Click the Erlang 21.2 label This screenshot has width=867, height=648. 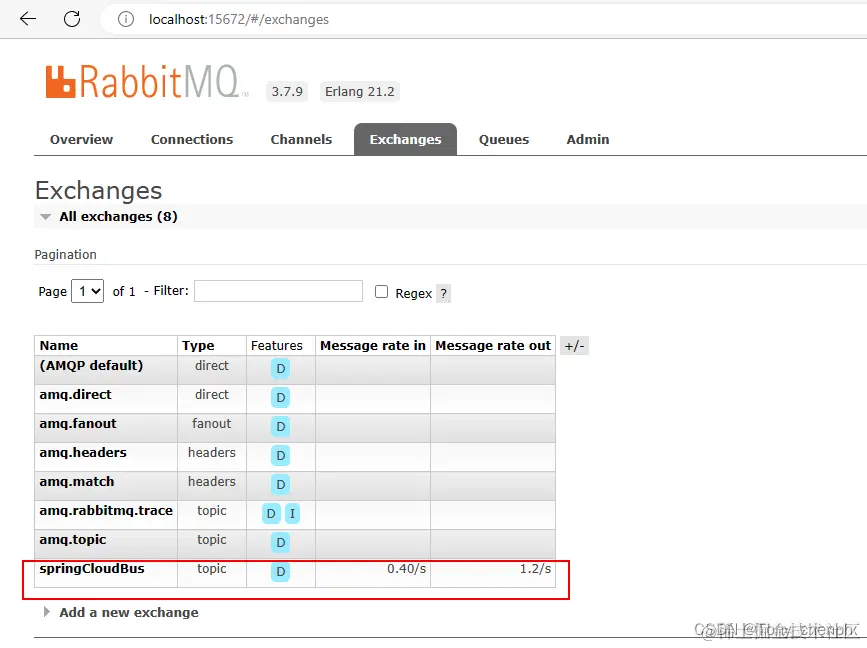coord(359,91)
